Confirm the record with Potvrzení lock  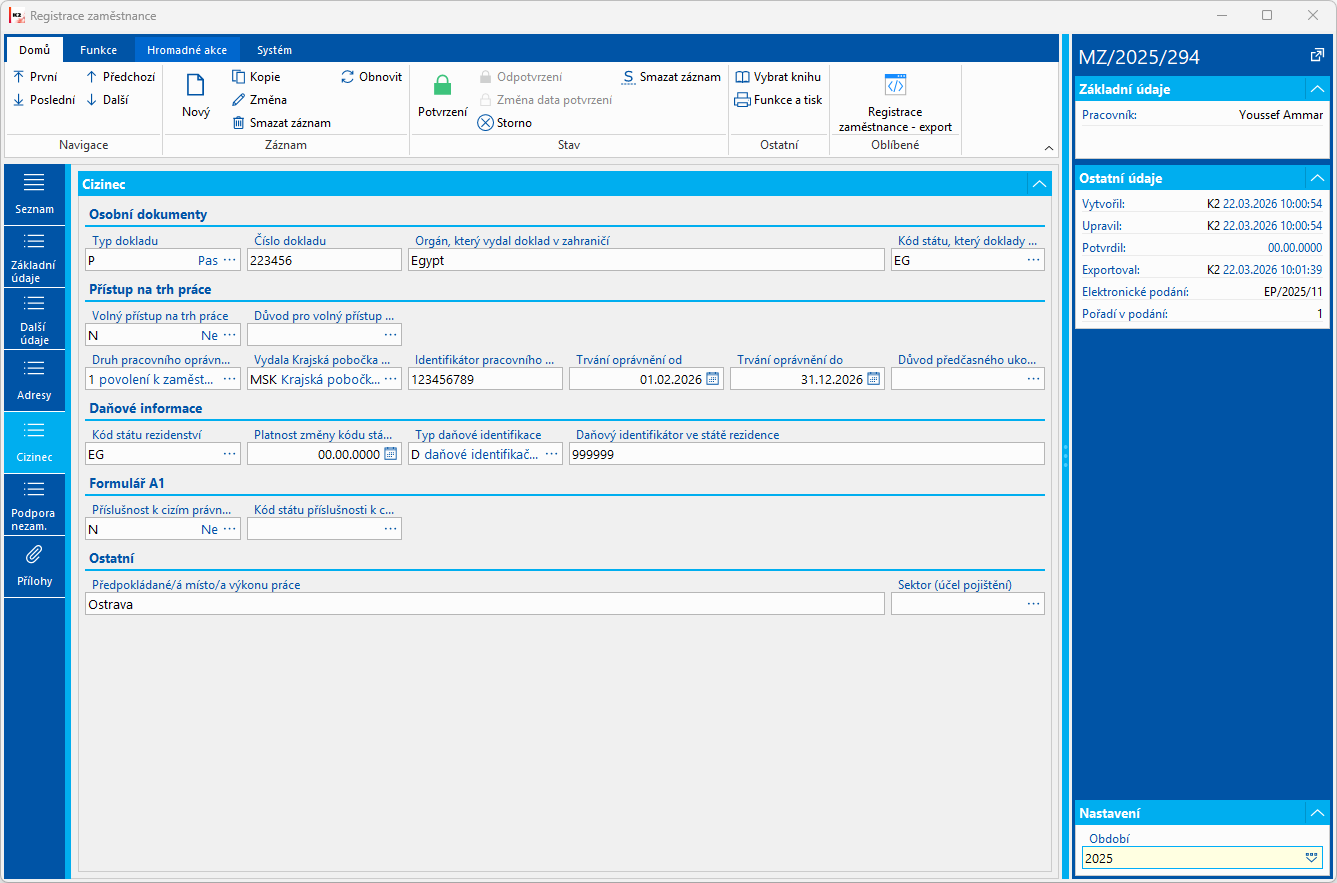(442, 96)
